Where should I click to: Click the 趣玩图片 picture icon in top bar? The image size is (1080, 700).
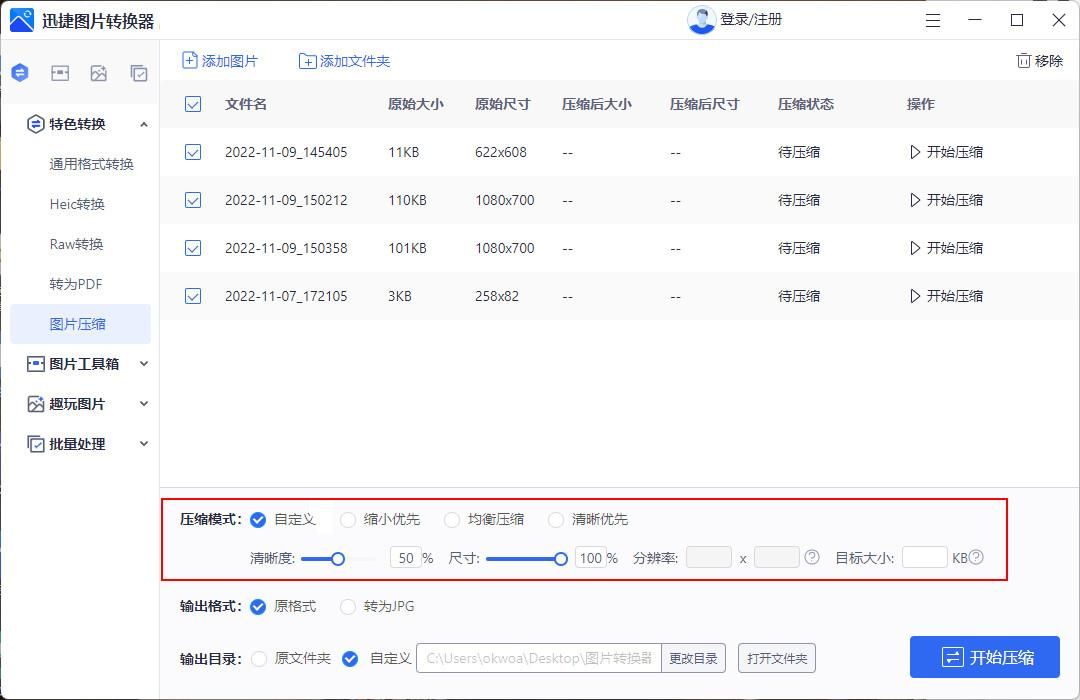point(99,72)
